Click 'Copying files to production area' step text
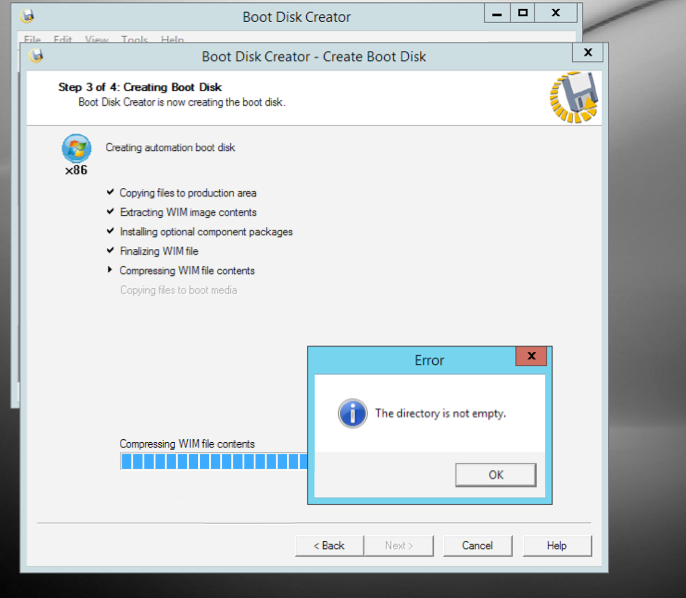Image resolution: width=686 pixels, height=598 pixels. click(x=188, y=193)
